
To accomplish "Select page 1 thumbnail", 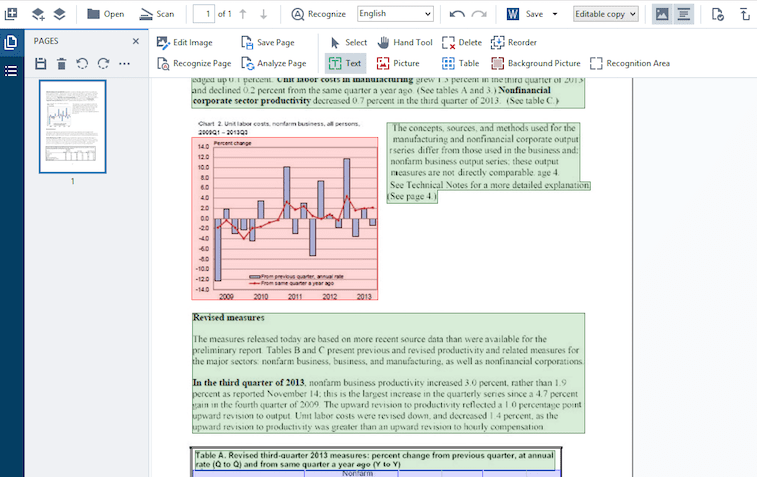I will tap(72, 126).
